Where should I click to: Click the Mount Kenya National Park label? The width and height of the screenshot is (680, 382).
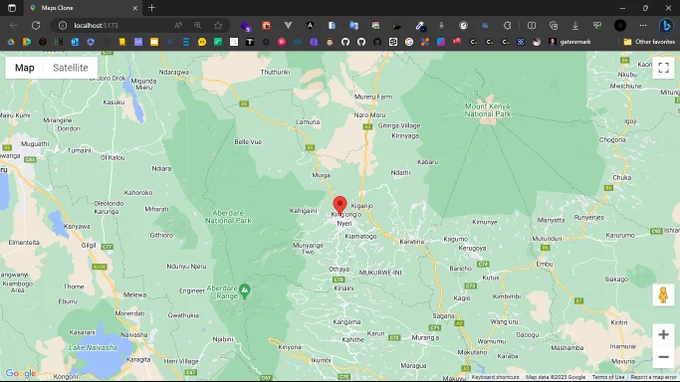click(487, 110)
